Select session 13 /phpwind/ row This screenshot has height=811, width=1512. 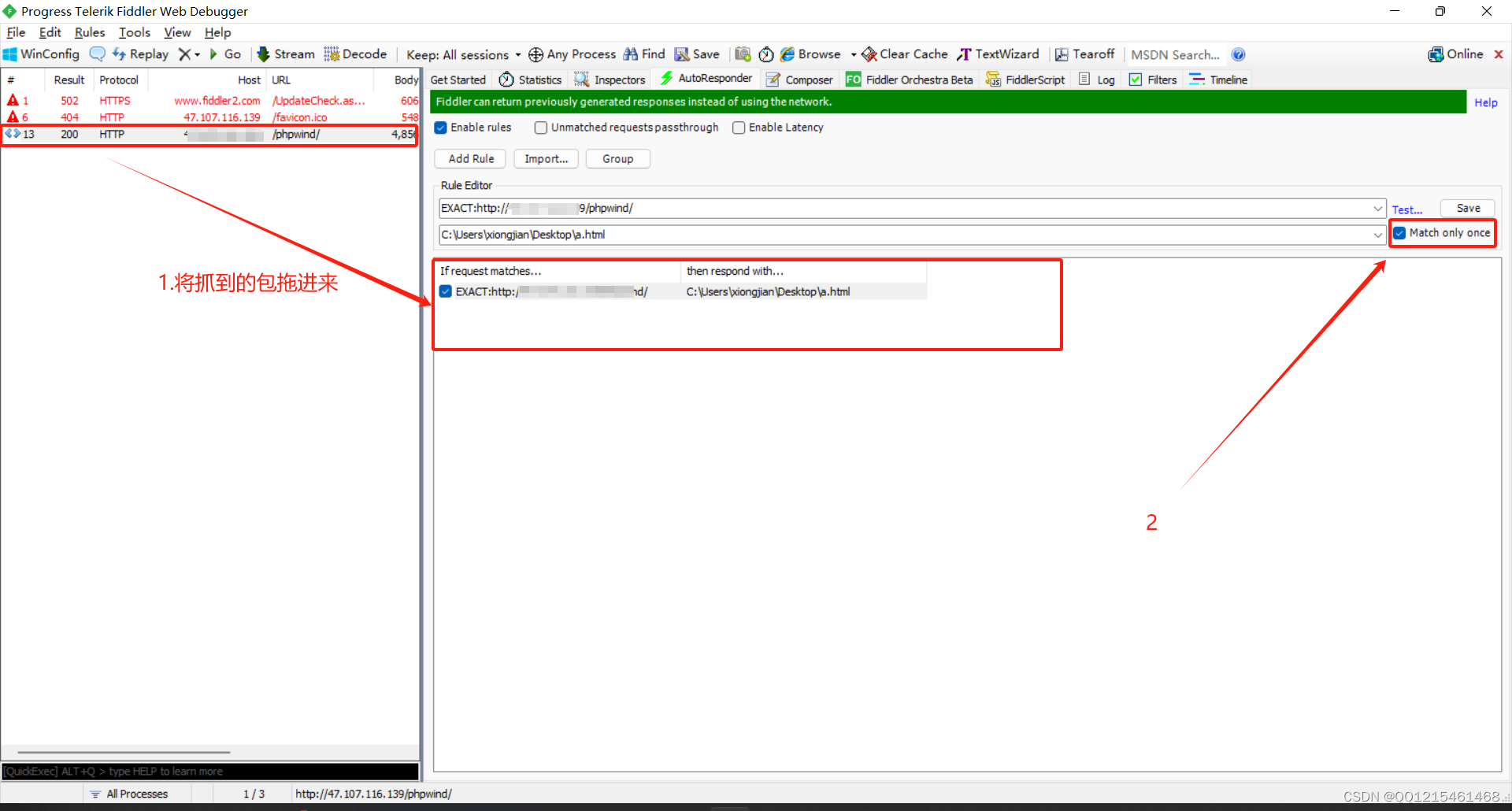click(210, 135)
